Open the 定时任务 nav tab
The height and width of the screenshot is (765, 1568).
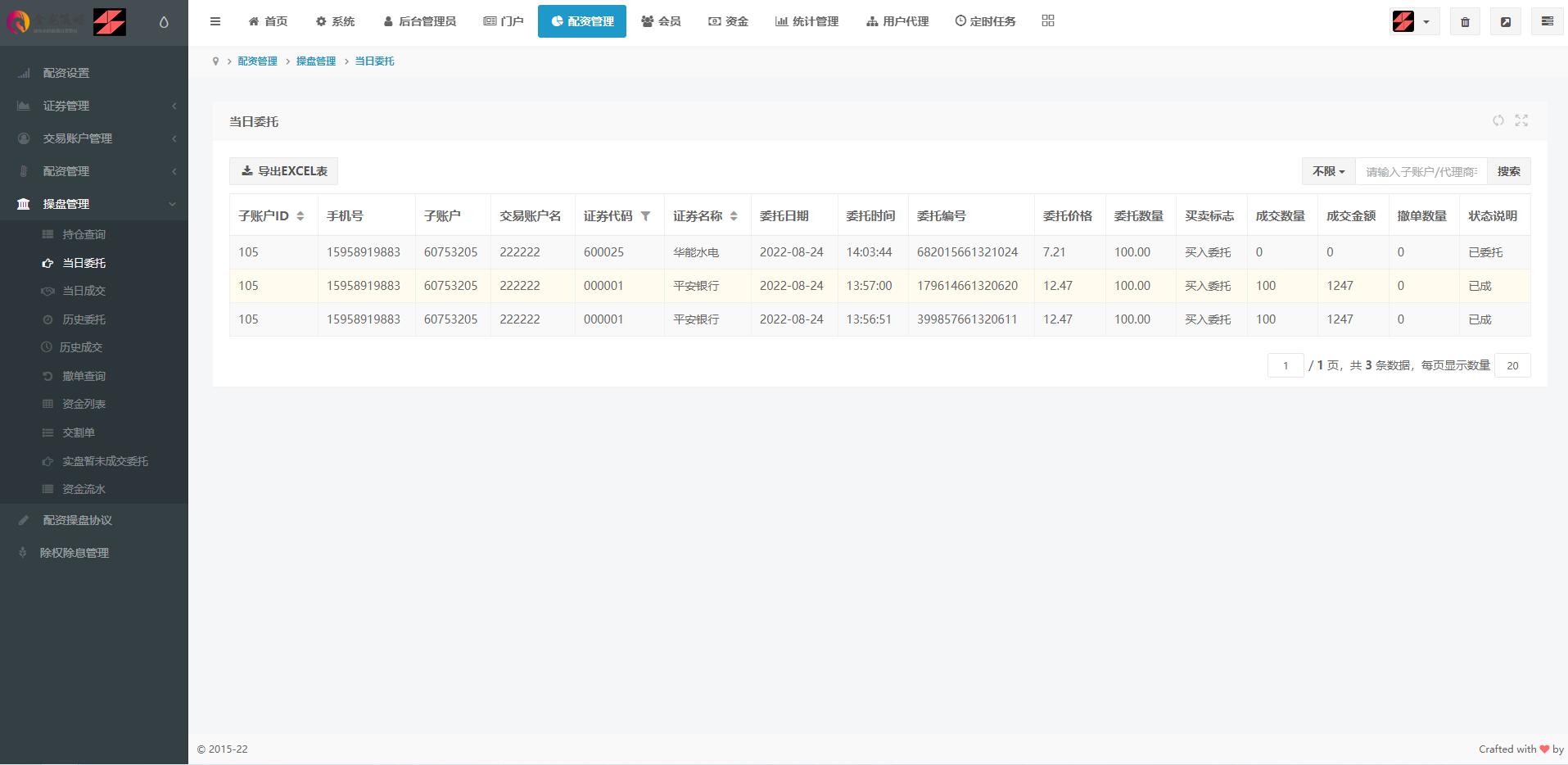coord(985,21)
